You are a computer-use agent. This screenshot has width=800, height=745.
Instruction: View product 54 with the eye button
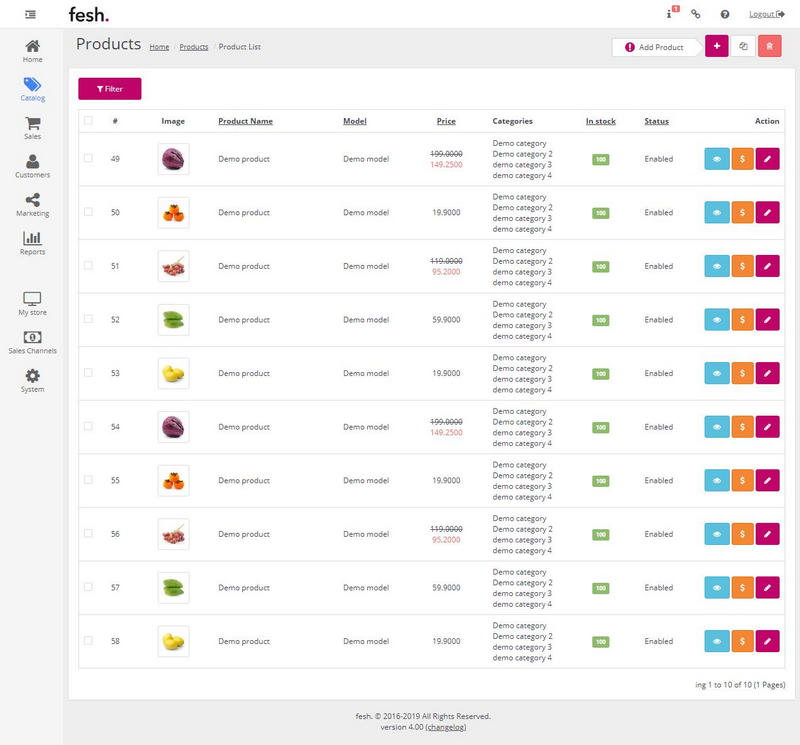[717, 427]
